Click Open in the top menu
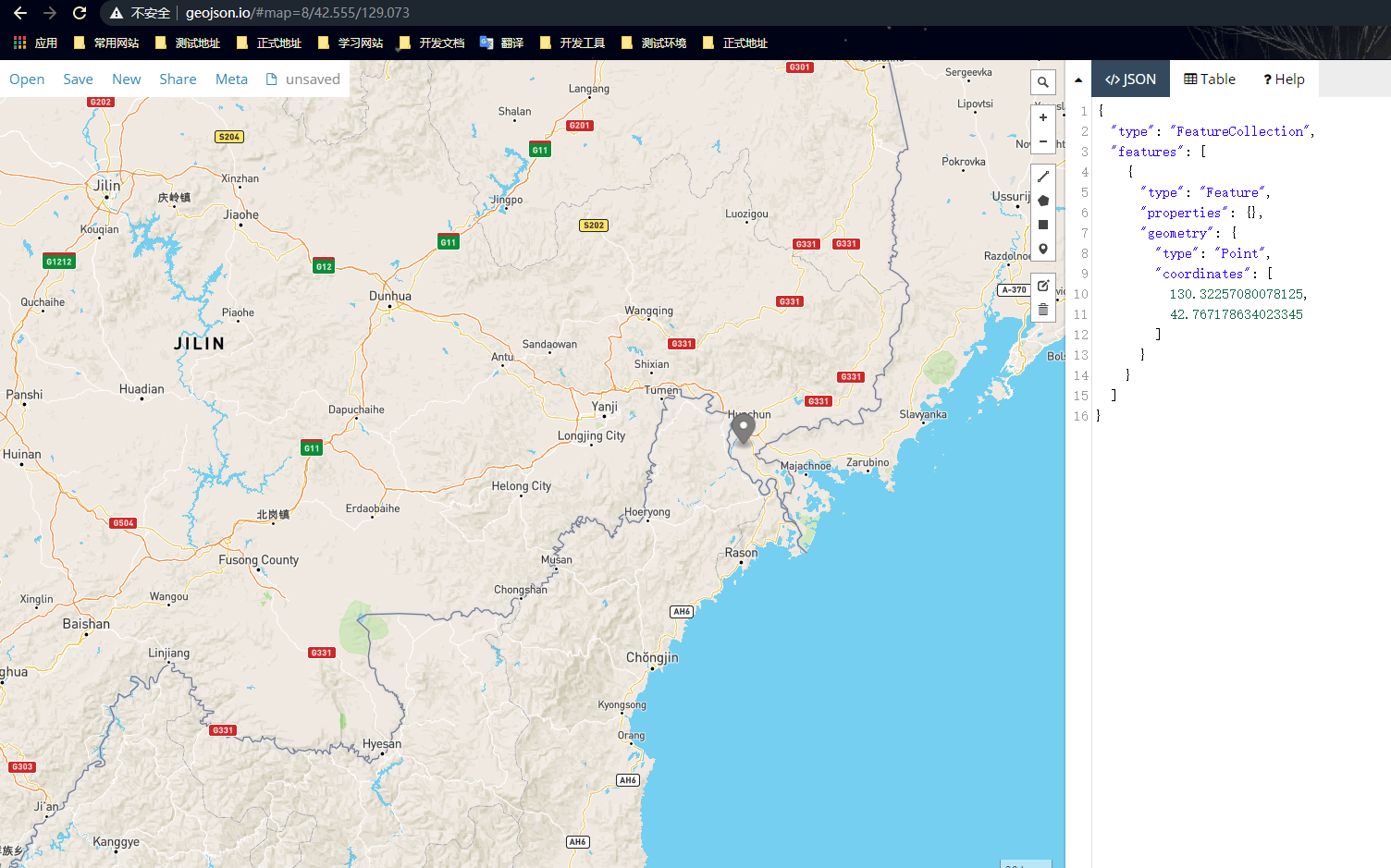Image resolution: width=1391 pixels, height=868 pixels. tap(26, 79)
